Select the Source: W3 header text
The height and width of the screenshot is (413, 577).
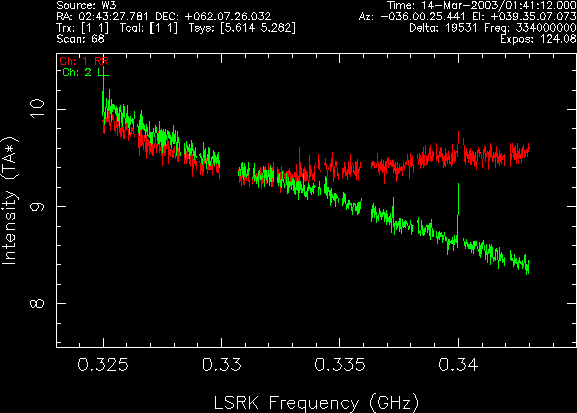[x=86, y=5]
